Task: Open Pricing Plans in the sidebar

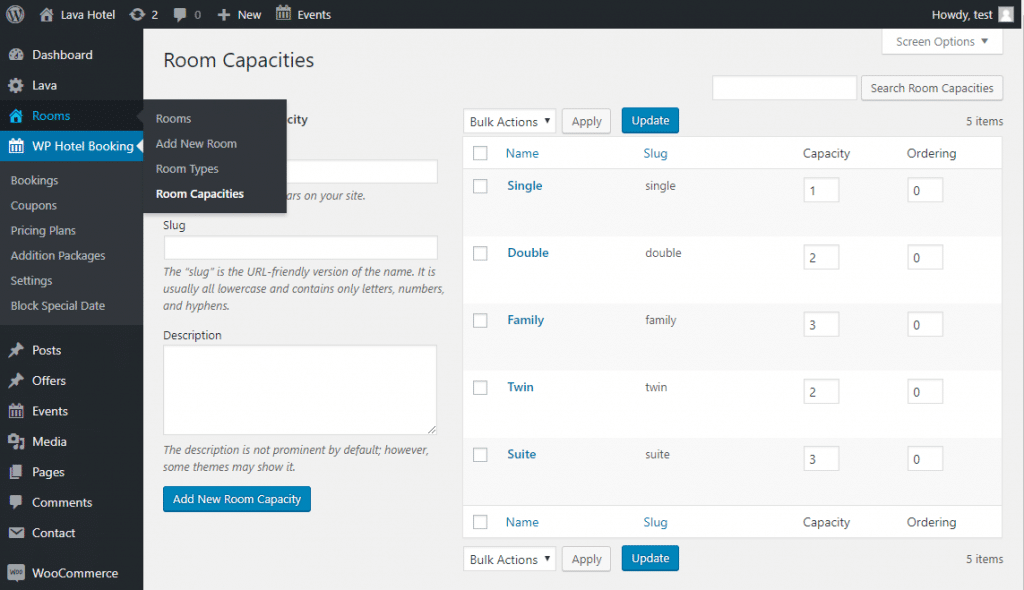Action: click(x=43, y=231)
